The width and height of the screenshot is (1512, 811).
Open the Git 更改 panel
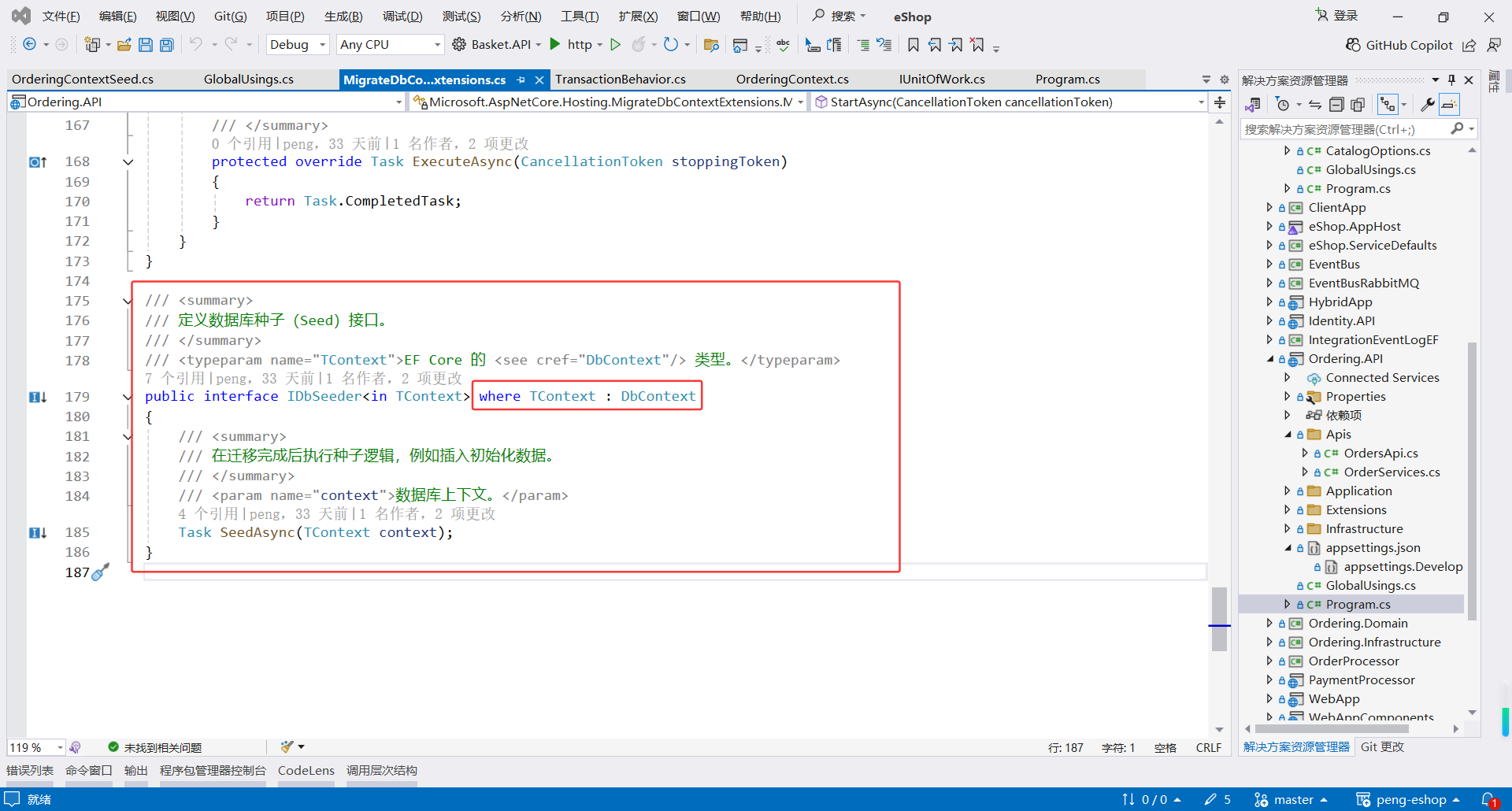coord(1382,746)
